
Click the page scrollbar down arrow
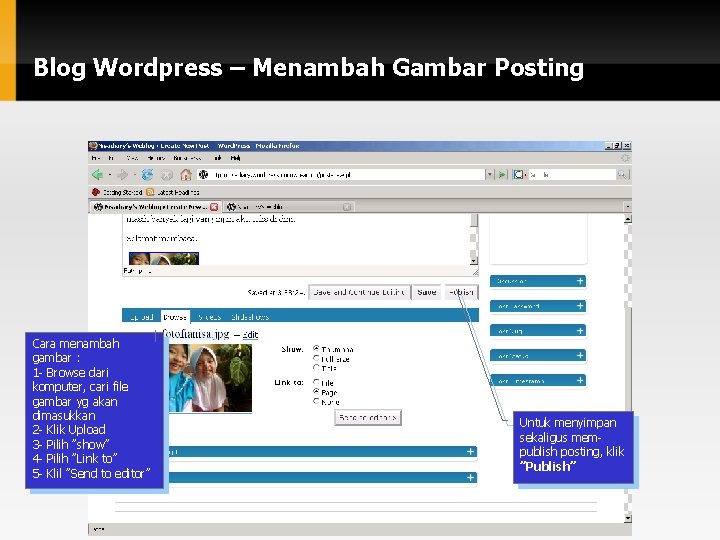click(628, 518)
